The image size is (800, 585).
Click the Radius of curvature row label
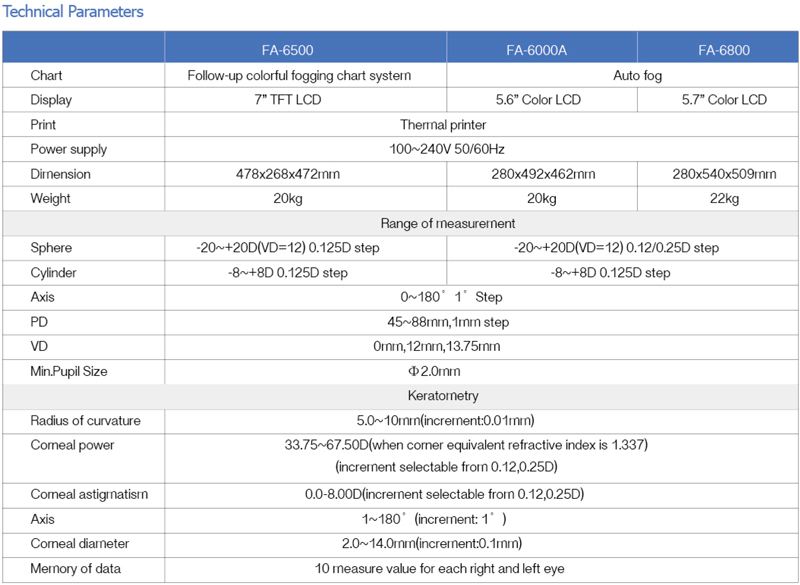point(85,420)
